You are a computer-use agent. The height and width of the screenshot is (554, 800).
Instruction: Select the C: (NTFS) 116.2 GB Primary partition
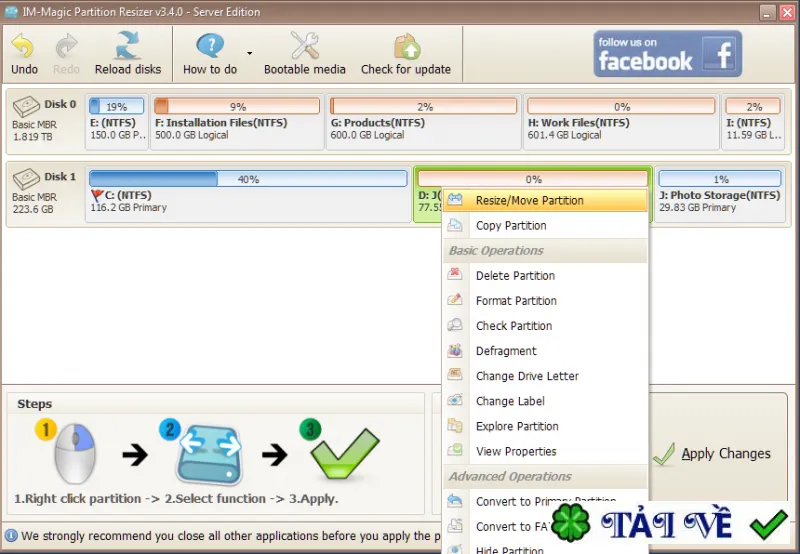coord(248,194)
